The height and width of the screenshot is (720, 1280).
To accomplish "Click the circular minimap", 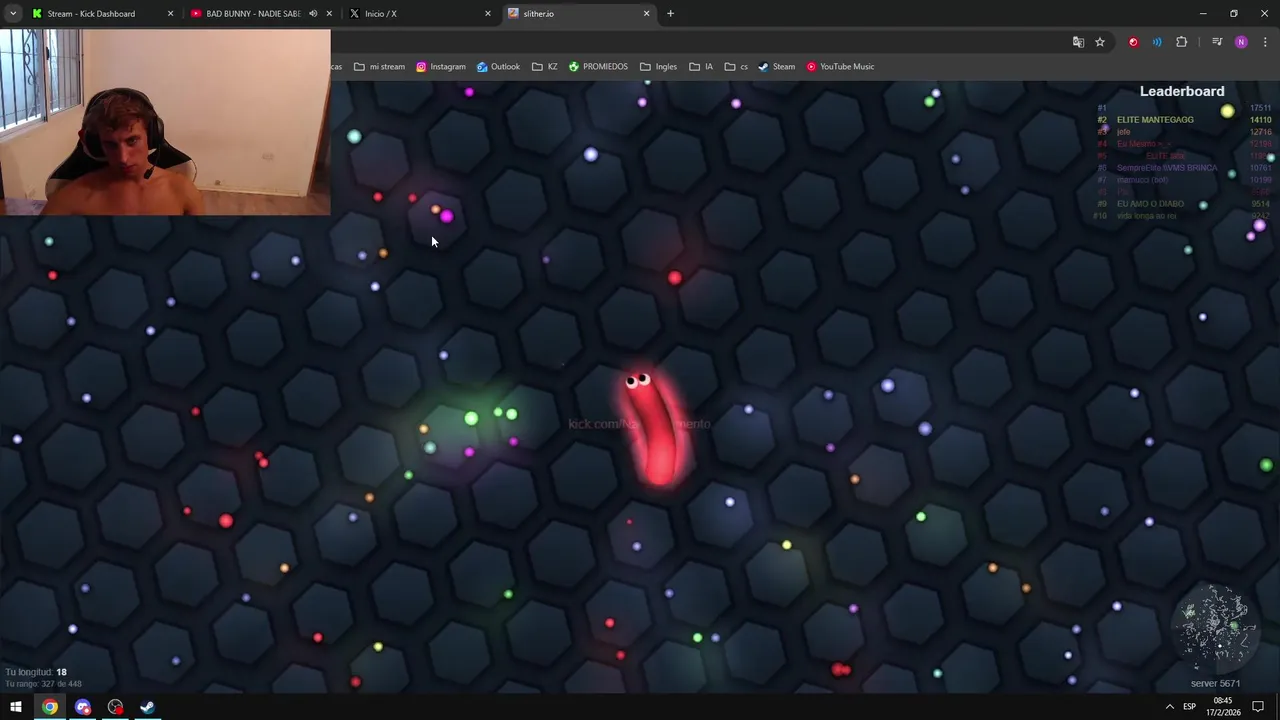I will pos(1216,628).
